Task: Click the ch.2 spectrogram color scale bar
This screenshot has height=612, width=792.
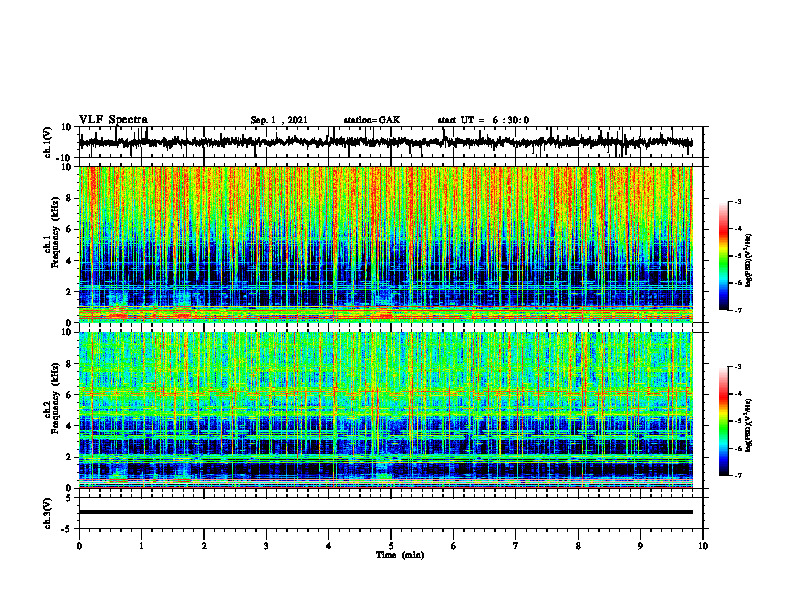Action: [x=723, y=421]
